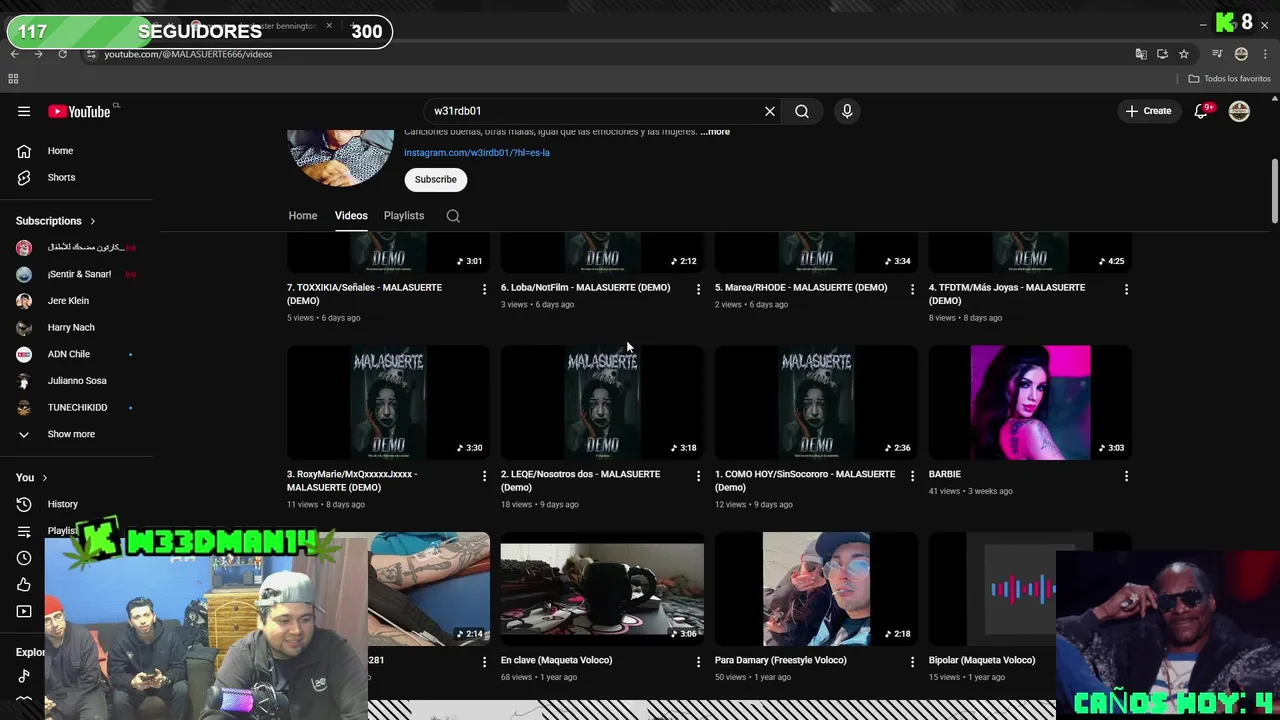Open the account avatar menu
1280x720 pixels.
[1239, 111]
